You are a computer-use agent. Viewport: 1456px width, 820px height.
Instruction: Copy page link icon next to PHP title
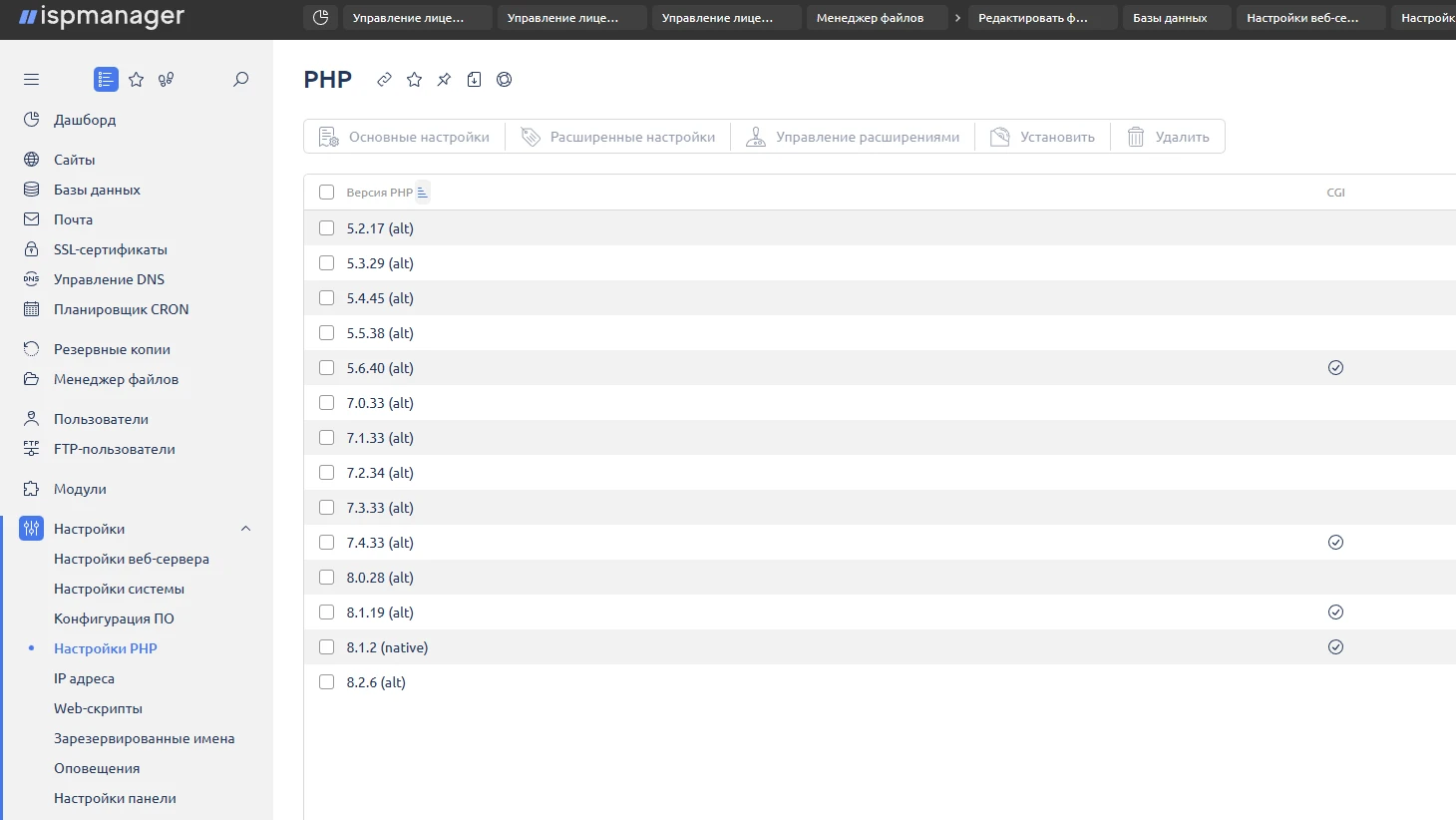(384, 80)
